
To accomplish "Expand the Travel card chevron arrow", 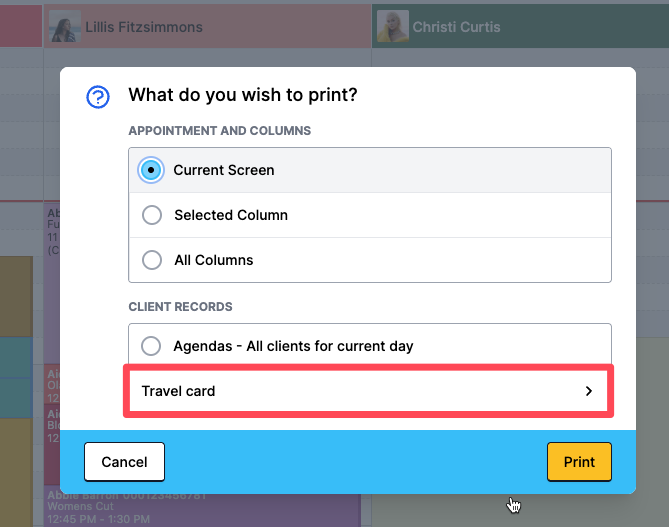I will coord(589,391).
